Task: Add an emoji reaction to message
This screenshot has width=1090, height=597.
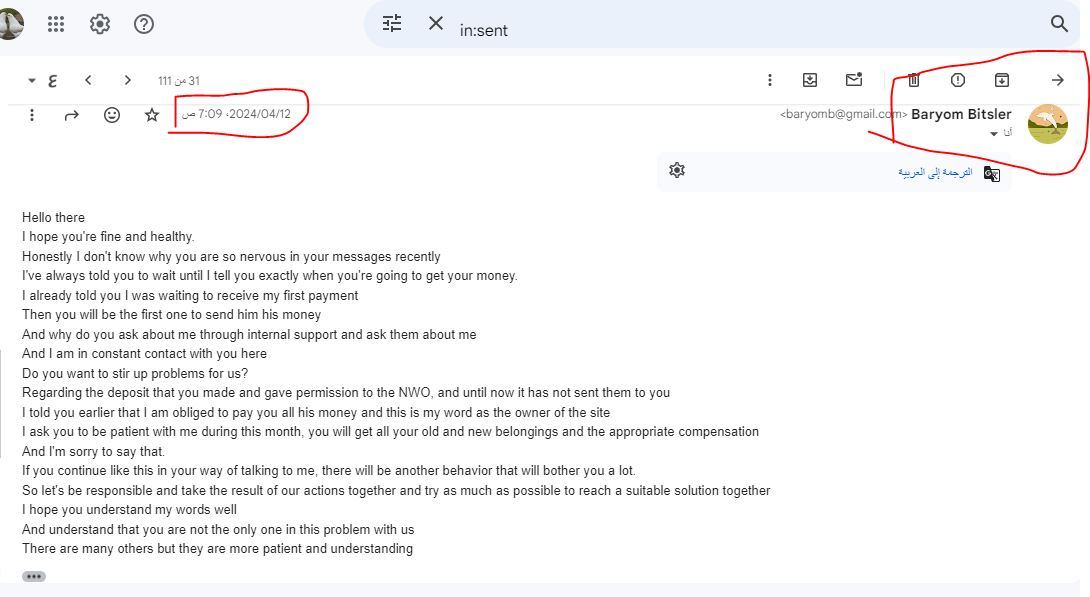Action: click(112, 115)
